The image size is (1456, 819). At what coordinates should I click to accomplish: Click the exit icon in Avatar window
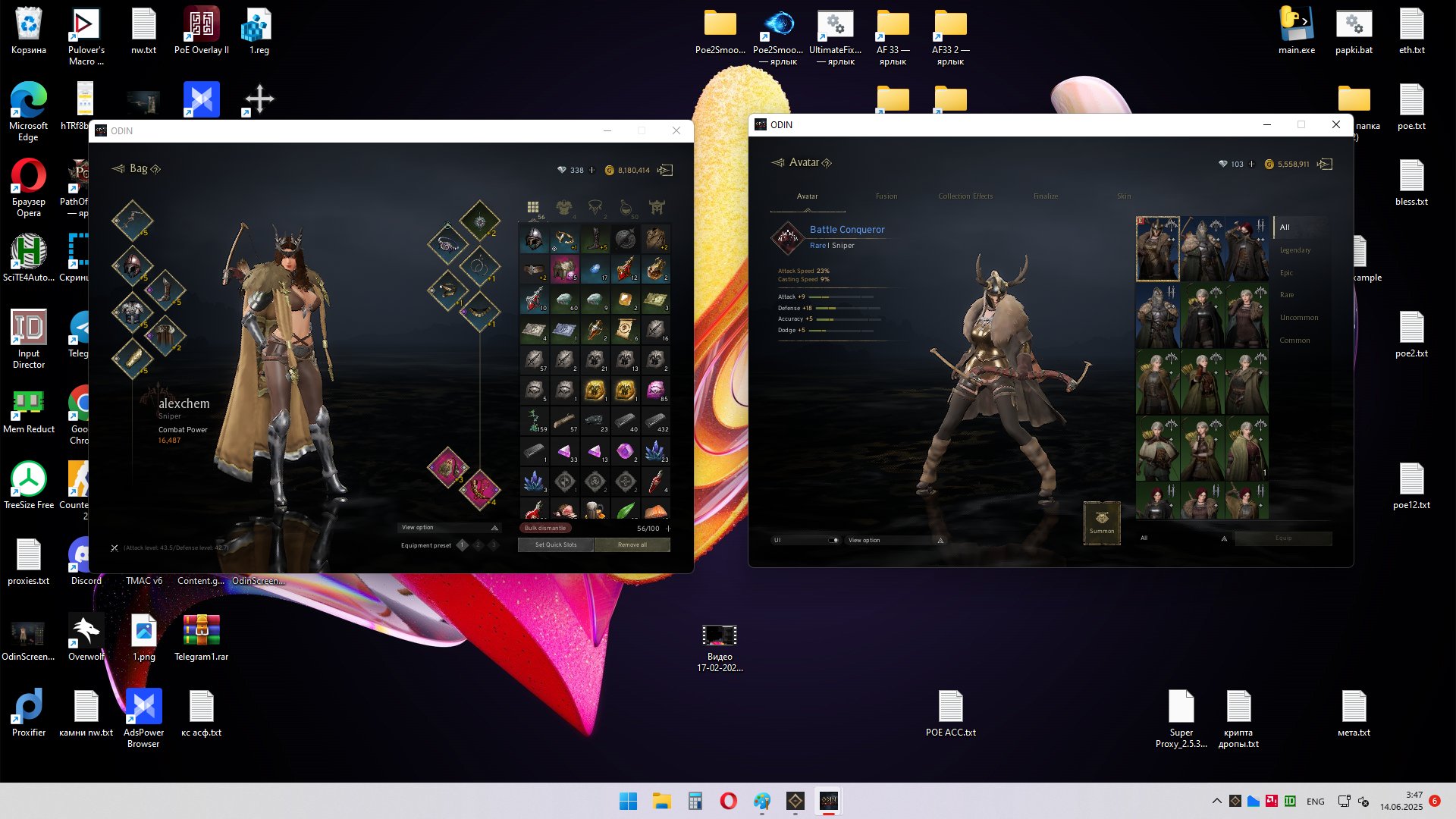[x=1325, y=164]
